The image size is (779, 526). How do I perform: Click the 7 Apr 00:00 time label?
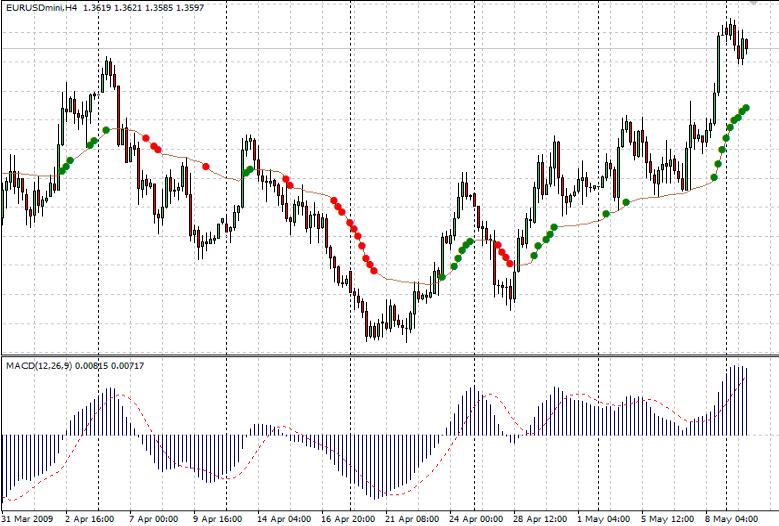154,519
